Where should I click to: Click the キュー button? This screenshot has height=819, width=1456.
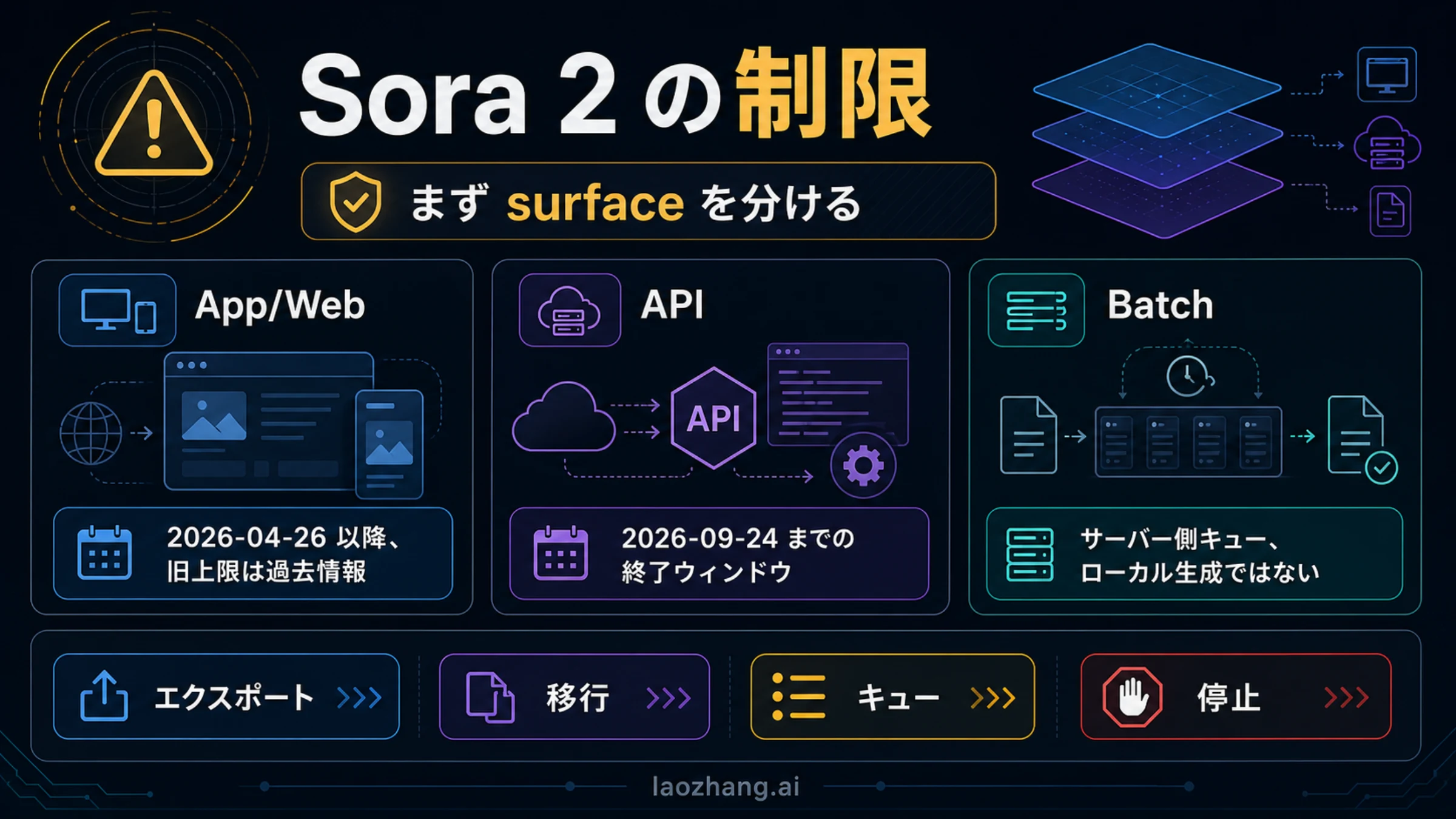(x=892, y=696)
